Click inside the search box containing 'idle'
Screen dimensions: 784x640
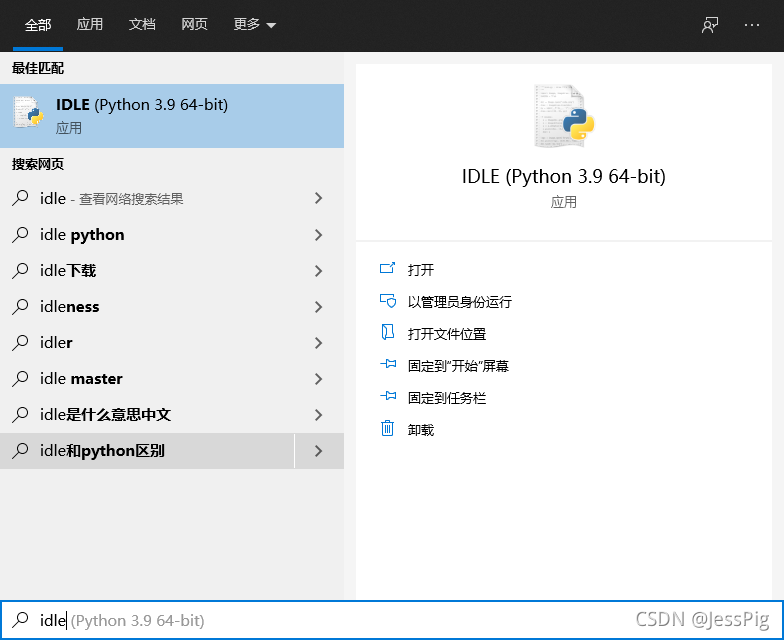[x=392, y=620]
